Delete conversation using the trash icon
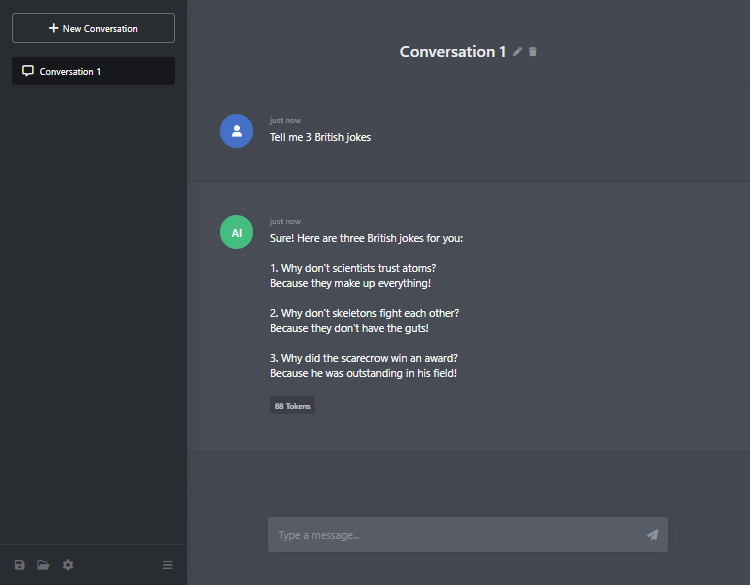 pyautogui.click(x=533, y=52)
